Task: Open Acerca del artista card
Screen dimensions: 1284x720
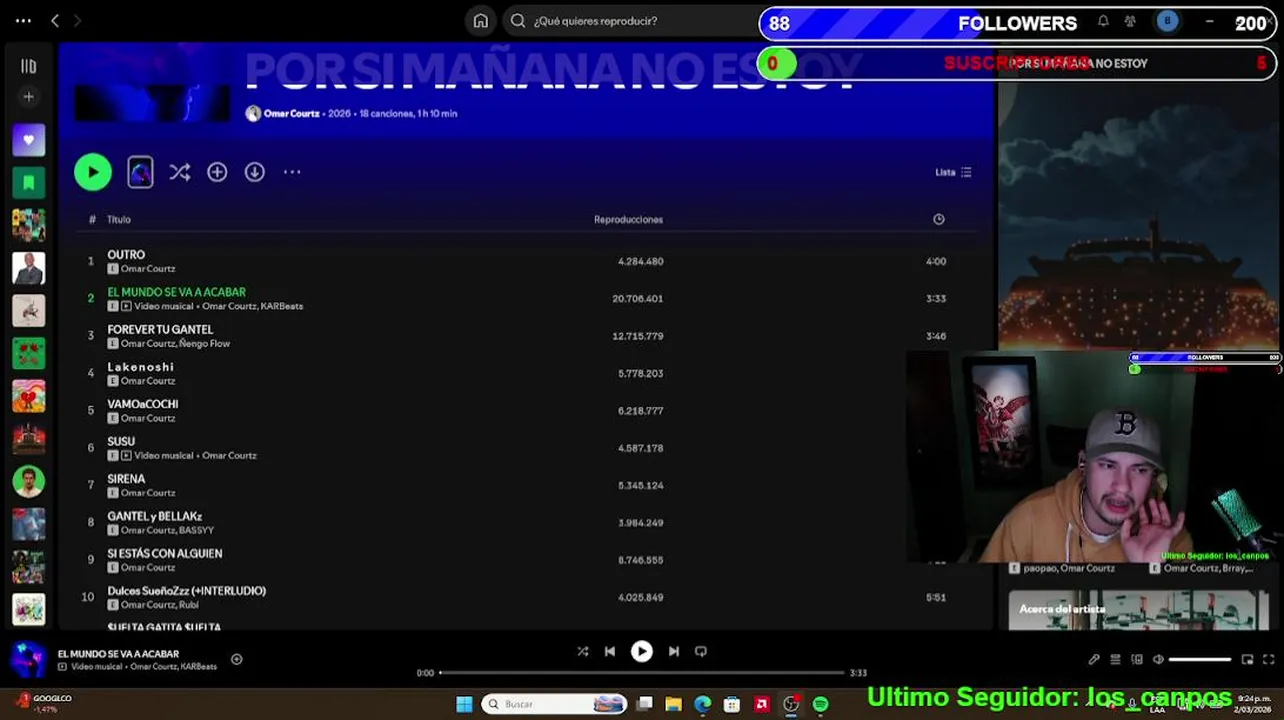Action: 1138,610
